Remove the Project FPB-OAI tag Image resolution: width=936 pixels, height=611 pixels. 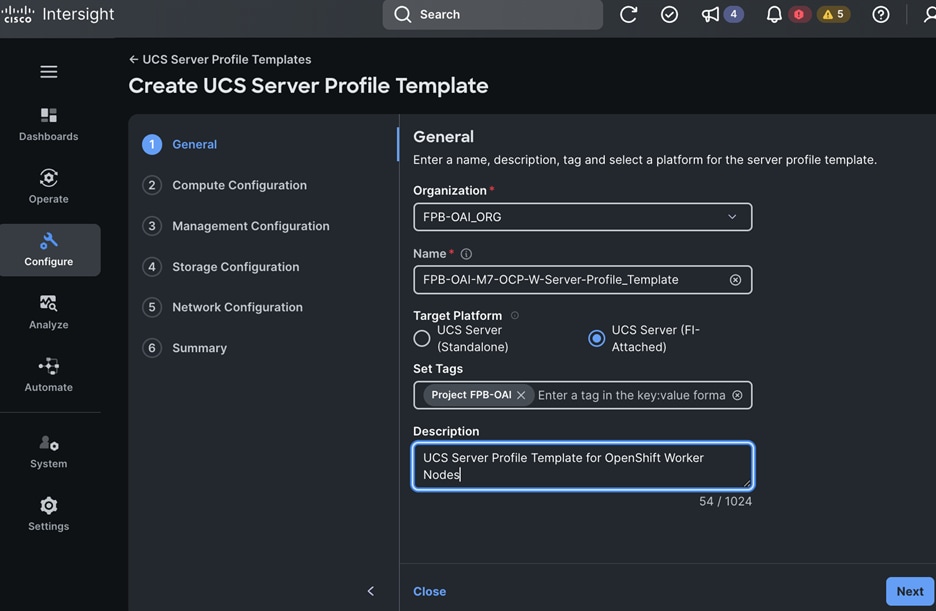click(521, 395)
